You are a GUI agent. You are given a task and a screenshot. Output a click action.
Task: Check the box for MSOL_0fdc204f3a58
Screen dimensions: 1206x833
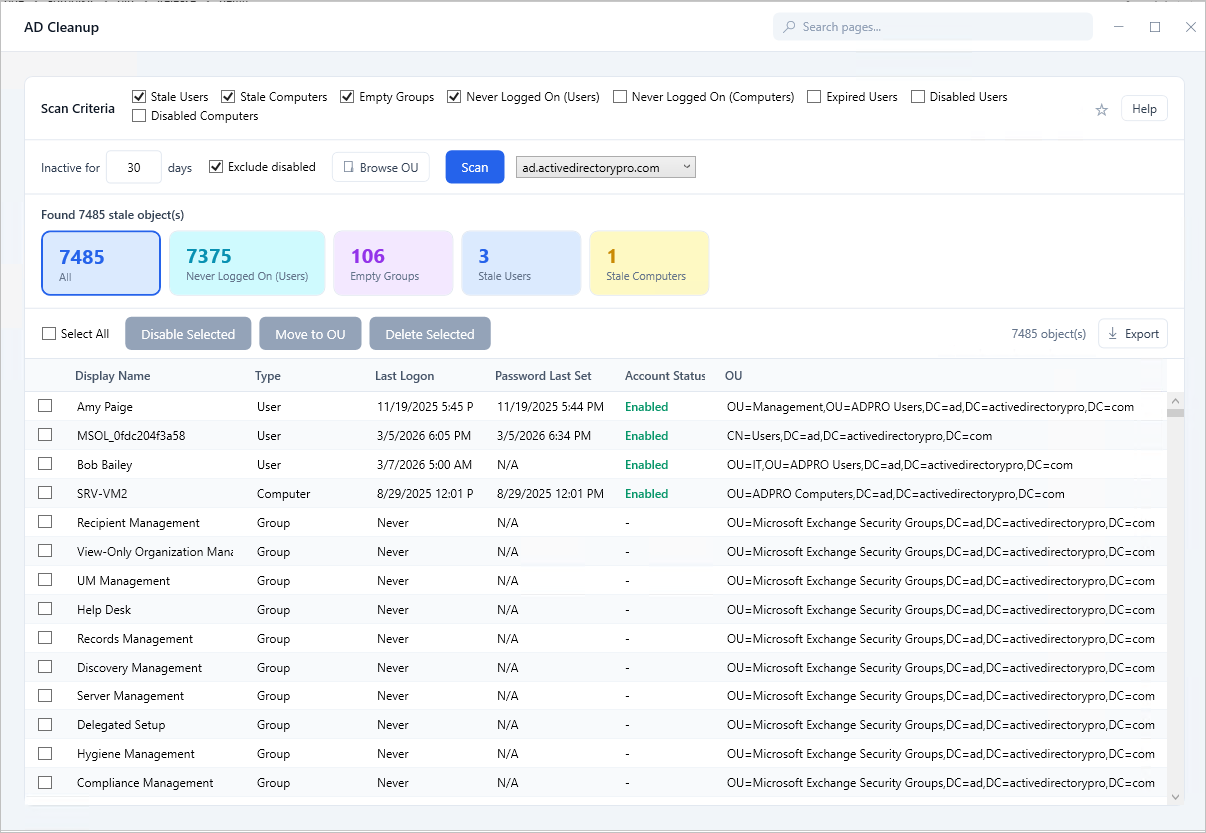tap(45, 435)
